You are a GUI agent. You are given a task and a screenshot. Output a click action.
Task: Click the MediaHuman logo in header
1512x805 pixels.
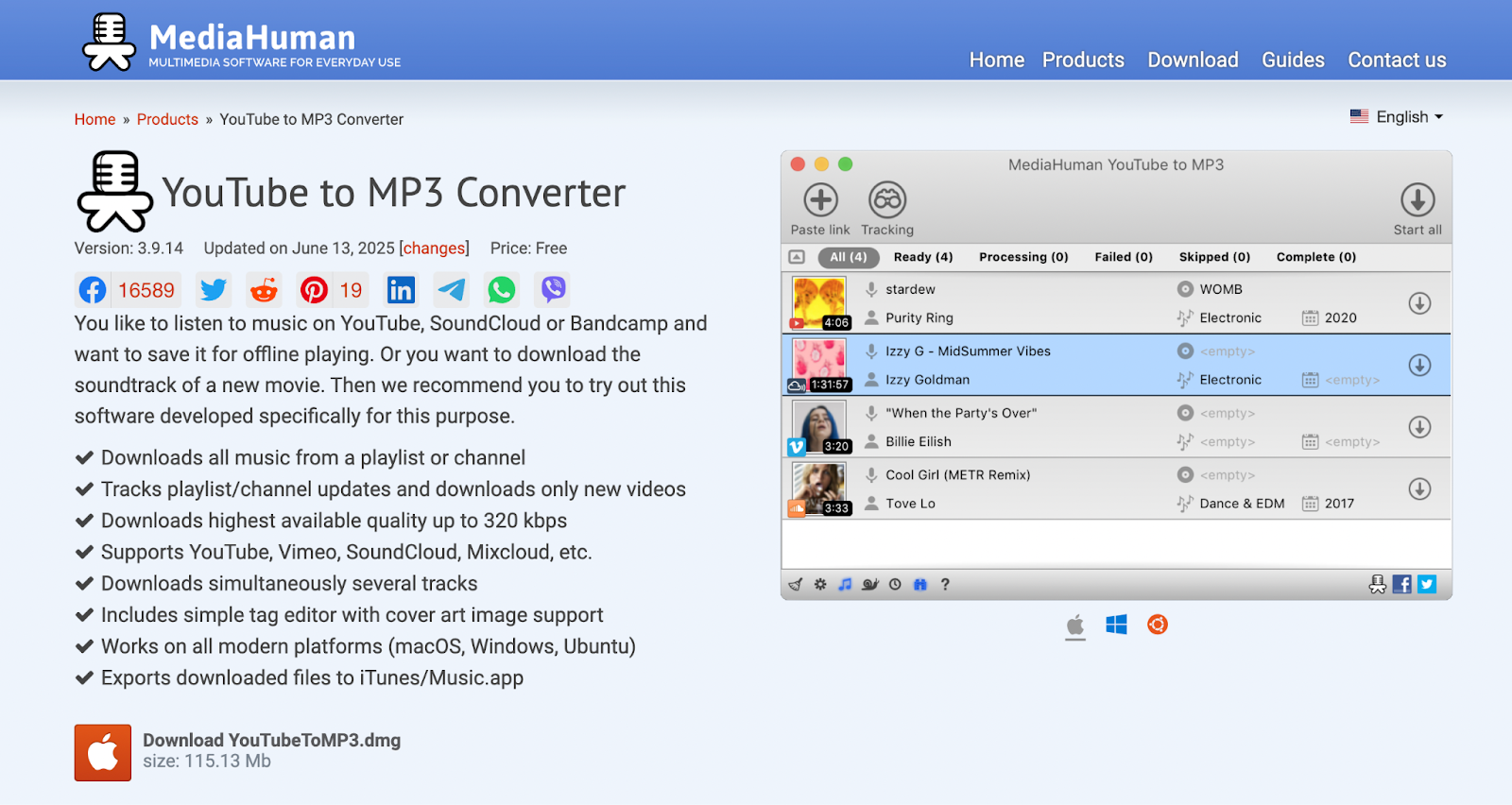(242, 43)
